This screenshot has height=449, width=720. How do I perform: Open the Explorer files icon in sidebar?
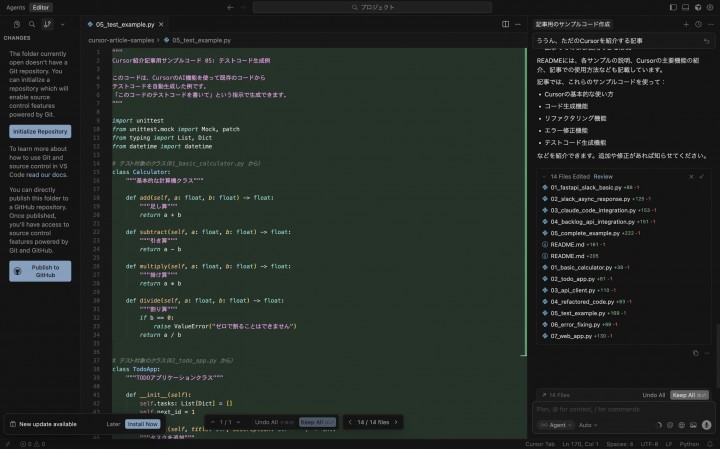coord(16,23)
